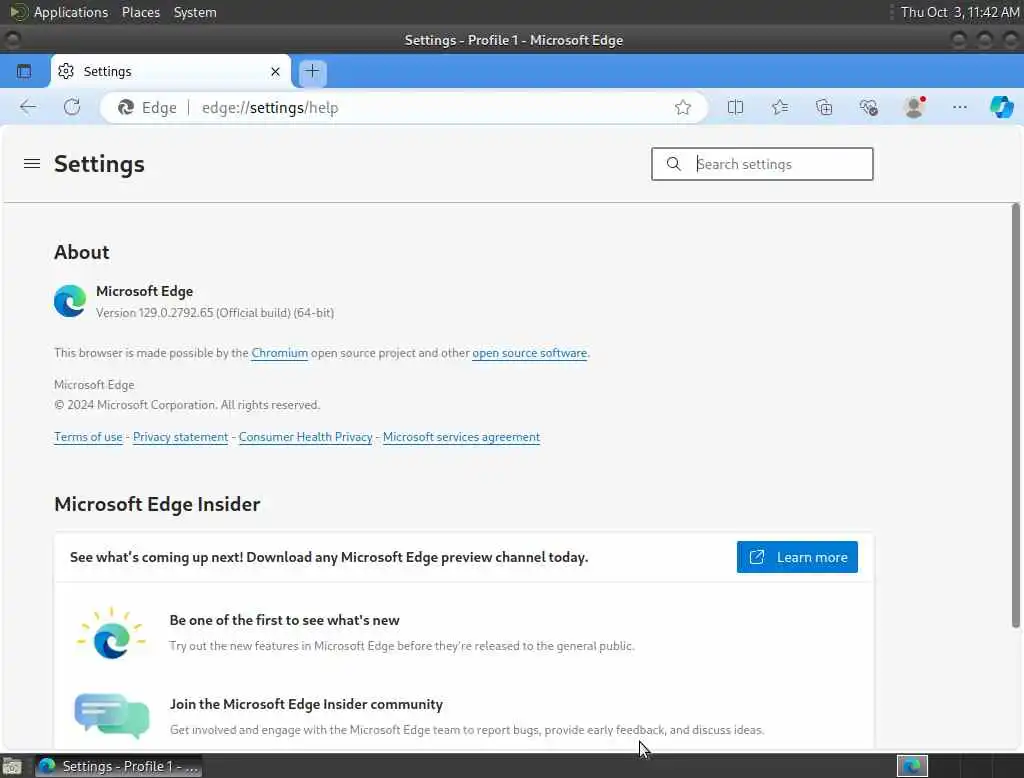Click the gear icon on the Settings tab
This screenshot has height=778, width=1024.
[x=66, y=71]
